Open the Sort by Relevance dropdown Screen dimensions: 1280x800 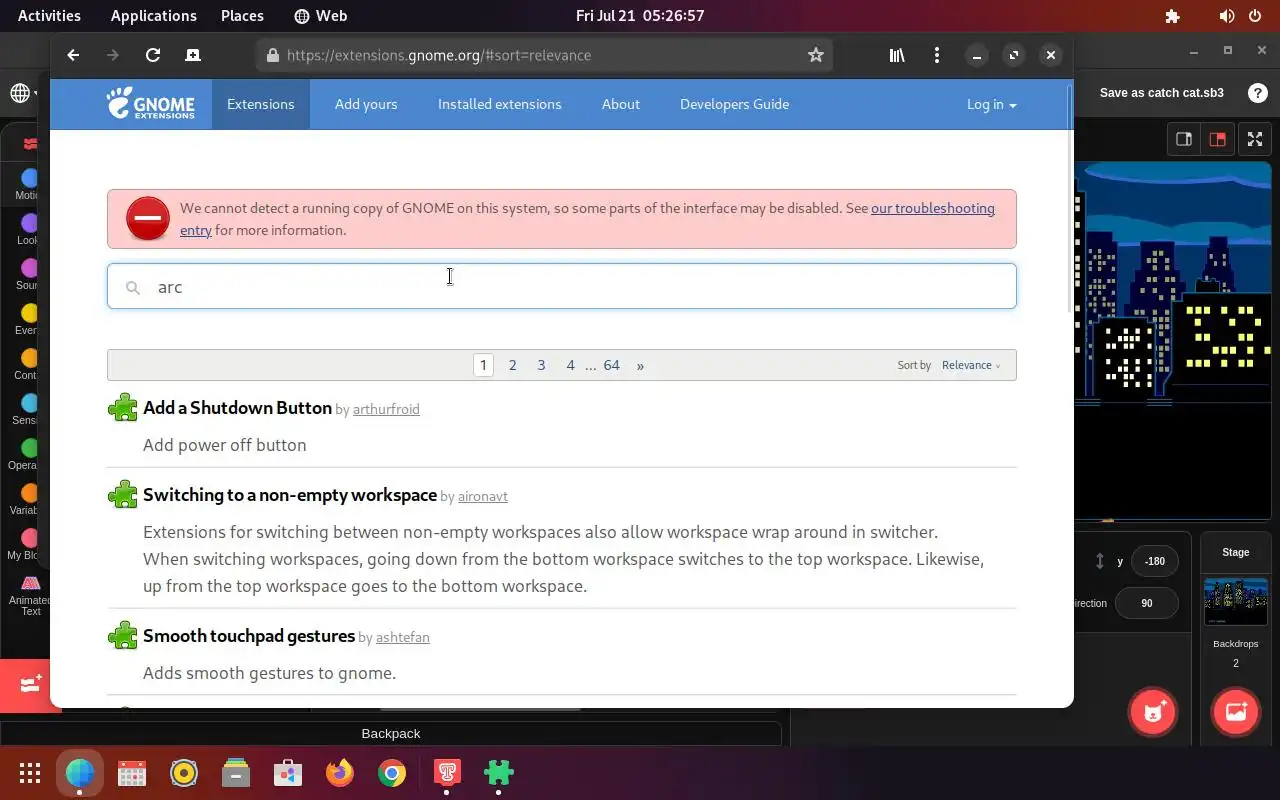pyautogui.click(x=970, y=365)
